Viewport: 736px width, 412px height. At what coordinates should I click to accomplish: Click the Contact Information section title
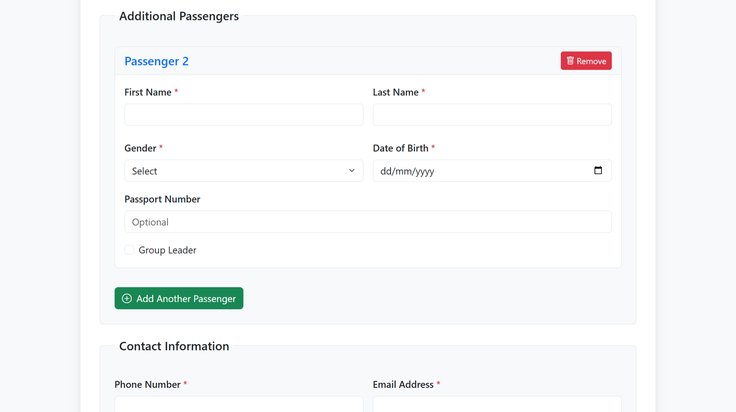point(174,346)
